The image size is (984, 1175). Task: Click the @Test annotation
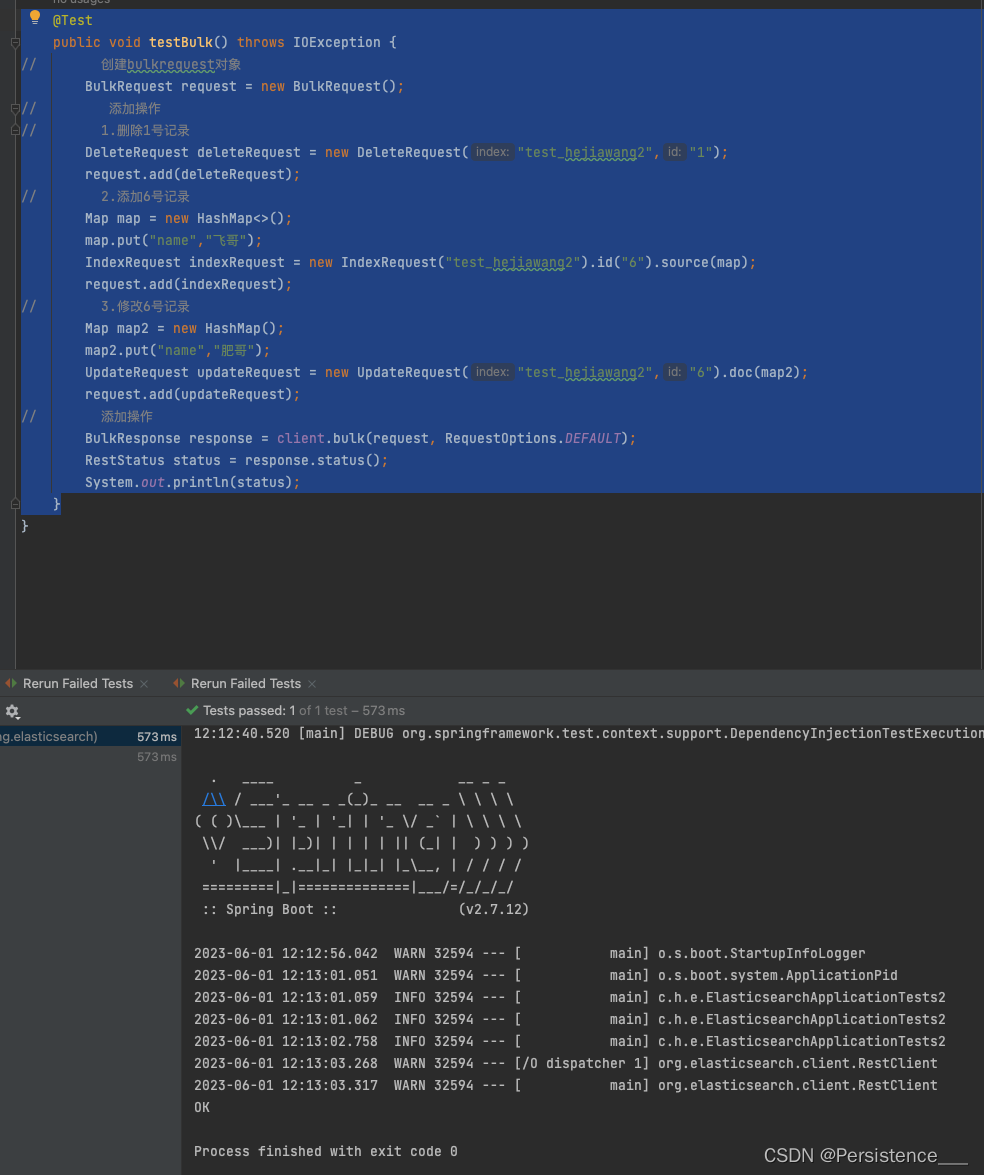pos(73,20)
